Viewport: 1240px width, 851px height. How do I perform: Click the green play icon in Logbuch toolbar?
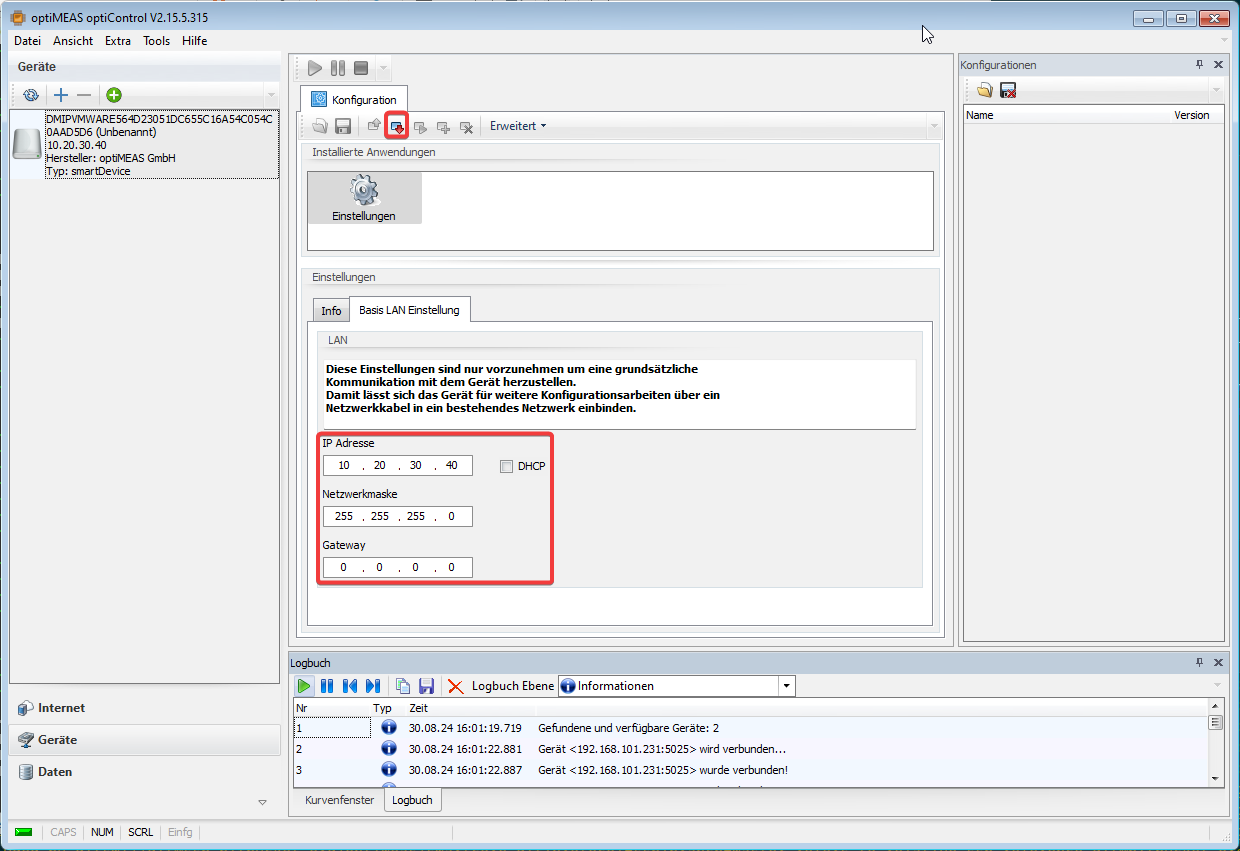304,686
